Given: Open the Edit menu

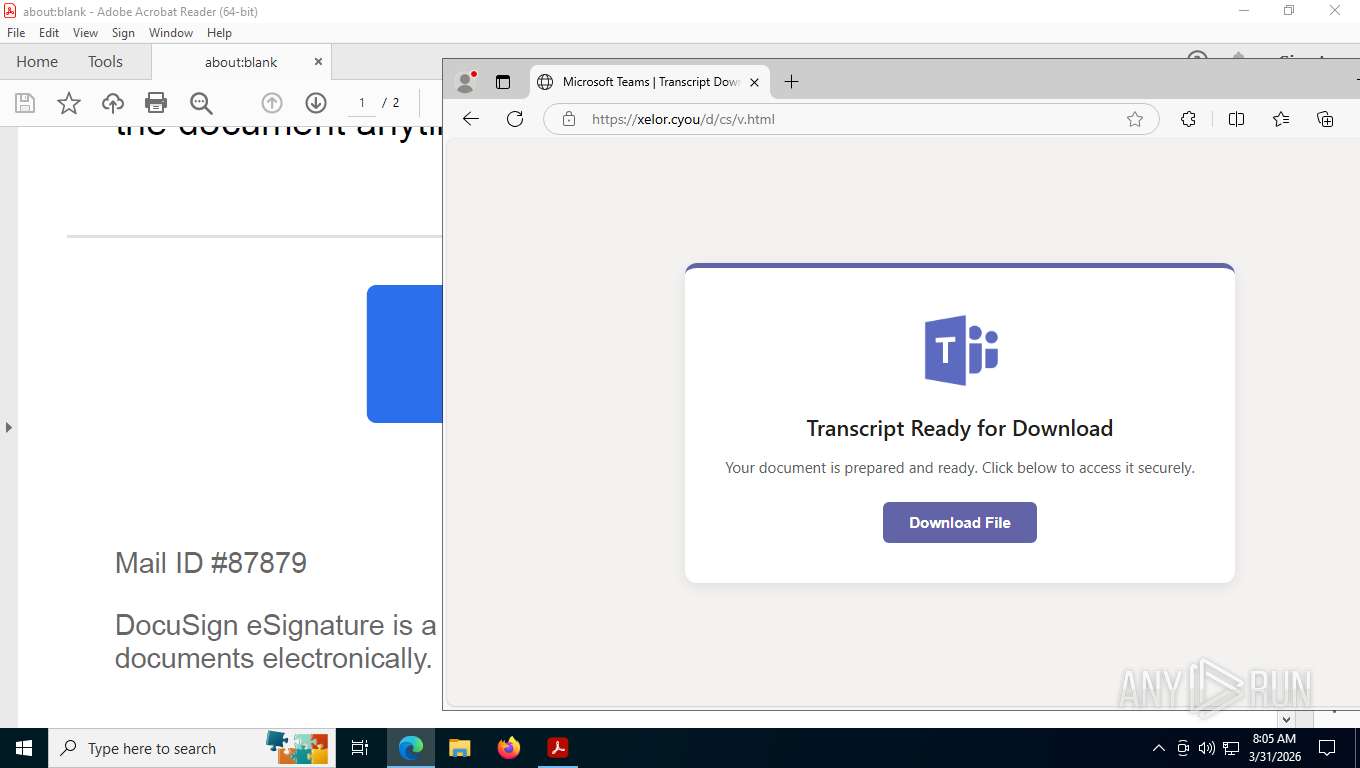Looking at the screenshot, I should pos(49,33).
